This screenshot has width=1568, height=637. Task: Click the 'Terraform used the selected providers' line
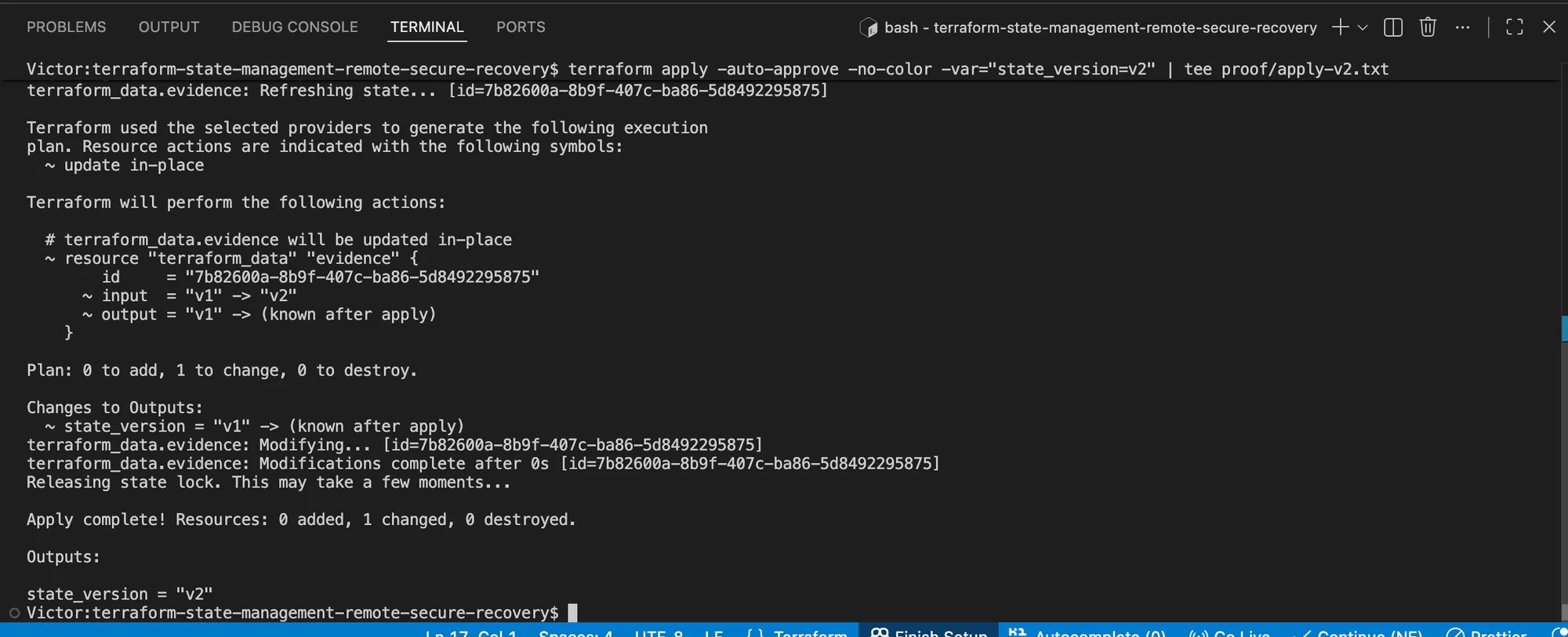pyautogui.click(x=367, y=128)
